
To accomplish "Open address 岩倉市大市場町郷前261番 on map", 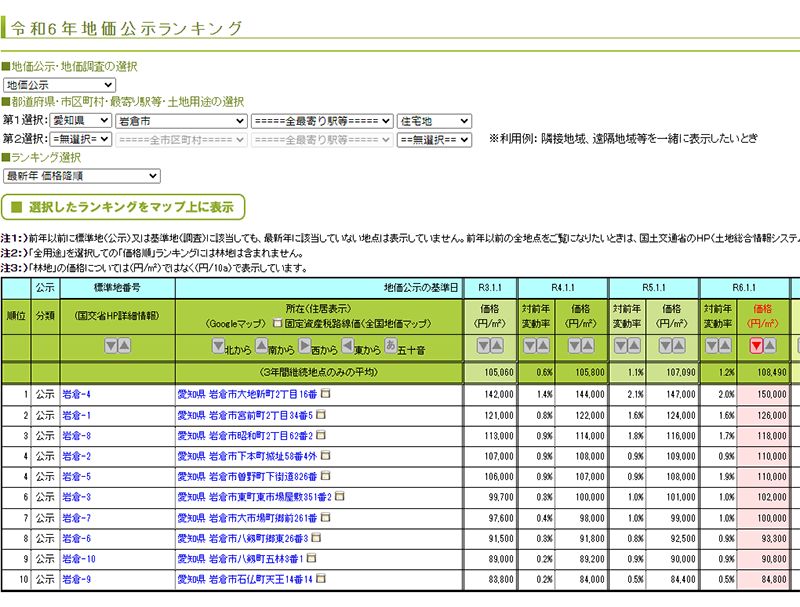I will 247,518.
